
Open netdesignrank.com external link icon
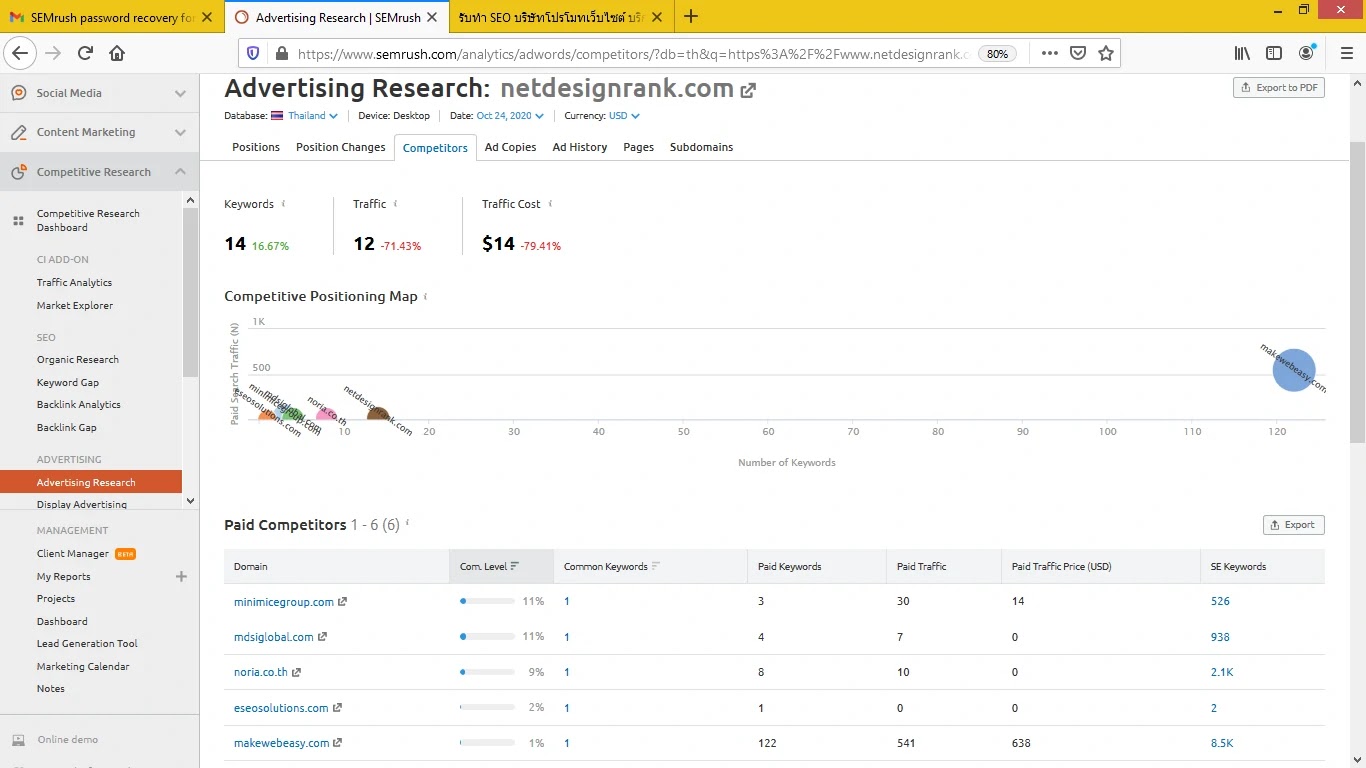(748, 91)
